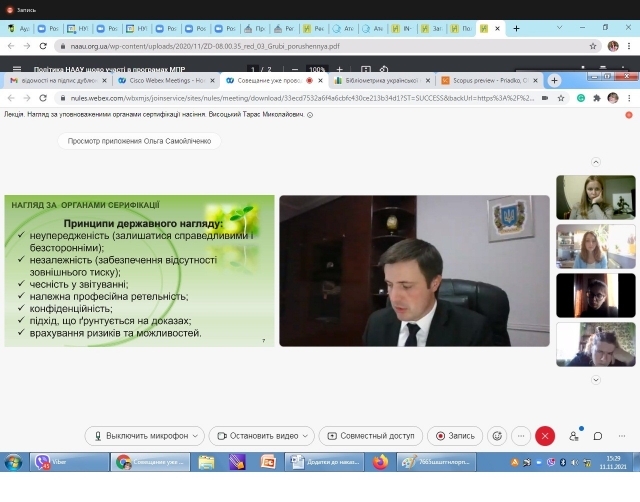The image size is (640, 502).
Task: Expand video options dropdown arrow
Action: [x=304, y=436]
